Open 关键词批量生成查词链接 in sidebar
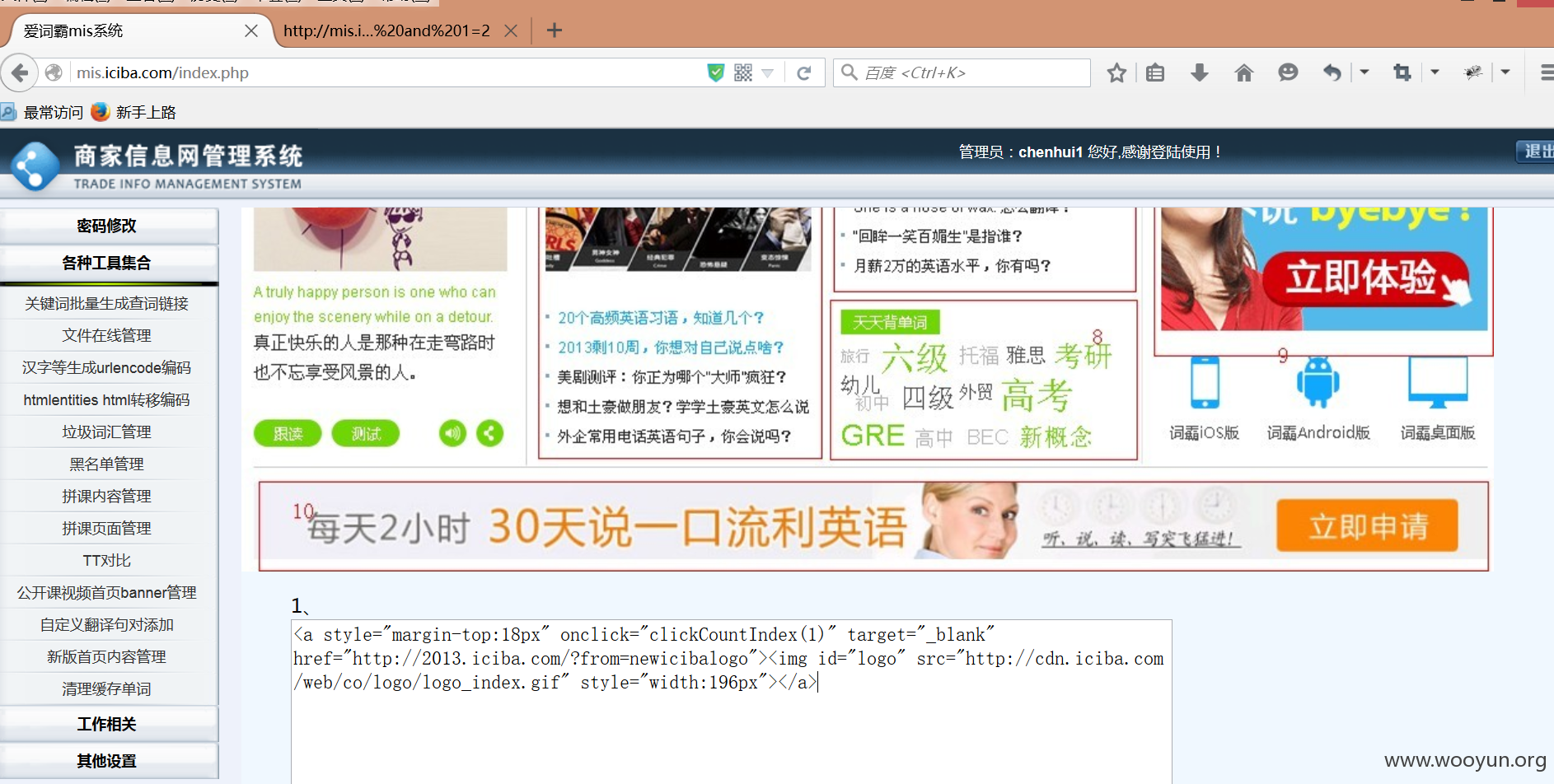This screenshot has height=784, width=1554. [107, 304]
